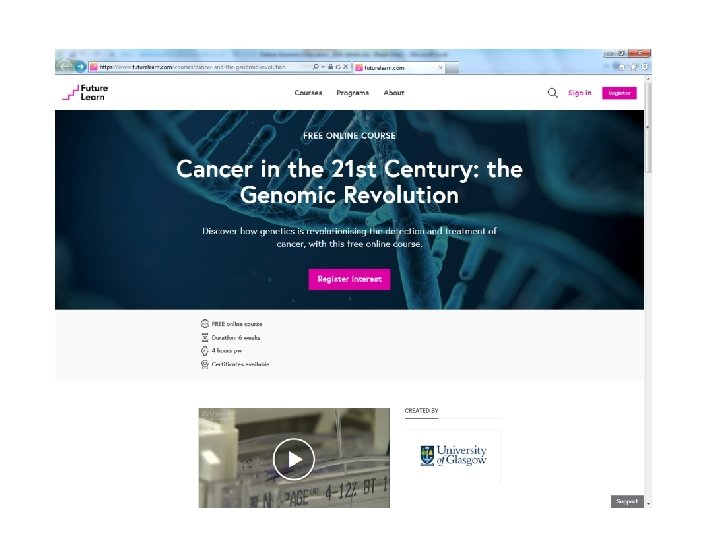The width and height of the screenshot is (720, 540).
Task: Minimize the browser window
Action: [x=609, y=54]
